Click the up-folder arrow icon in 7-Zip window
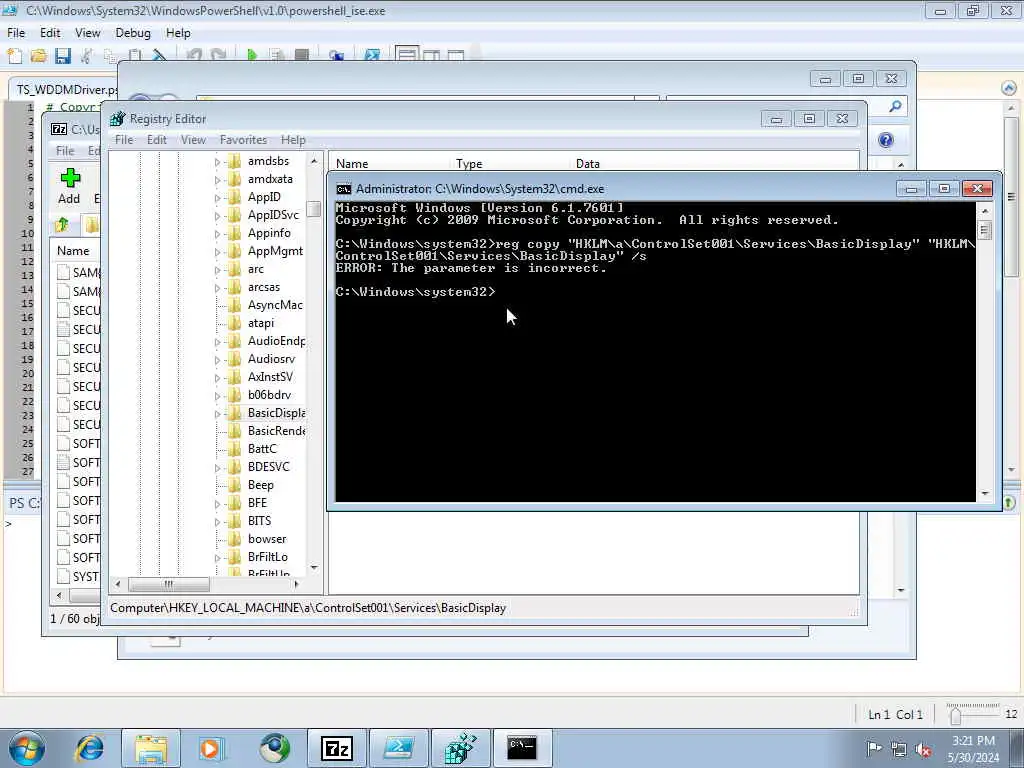 tap(63, 225)
